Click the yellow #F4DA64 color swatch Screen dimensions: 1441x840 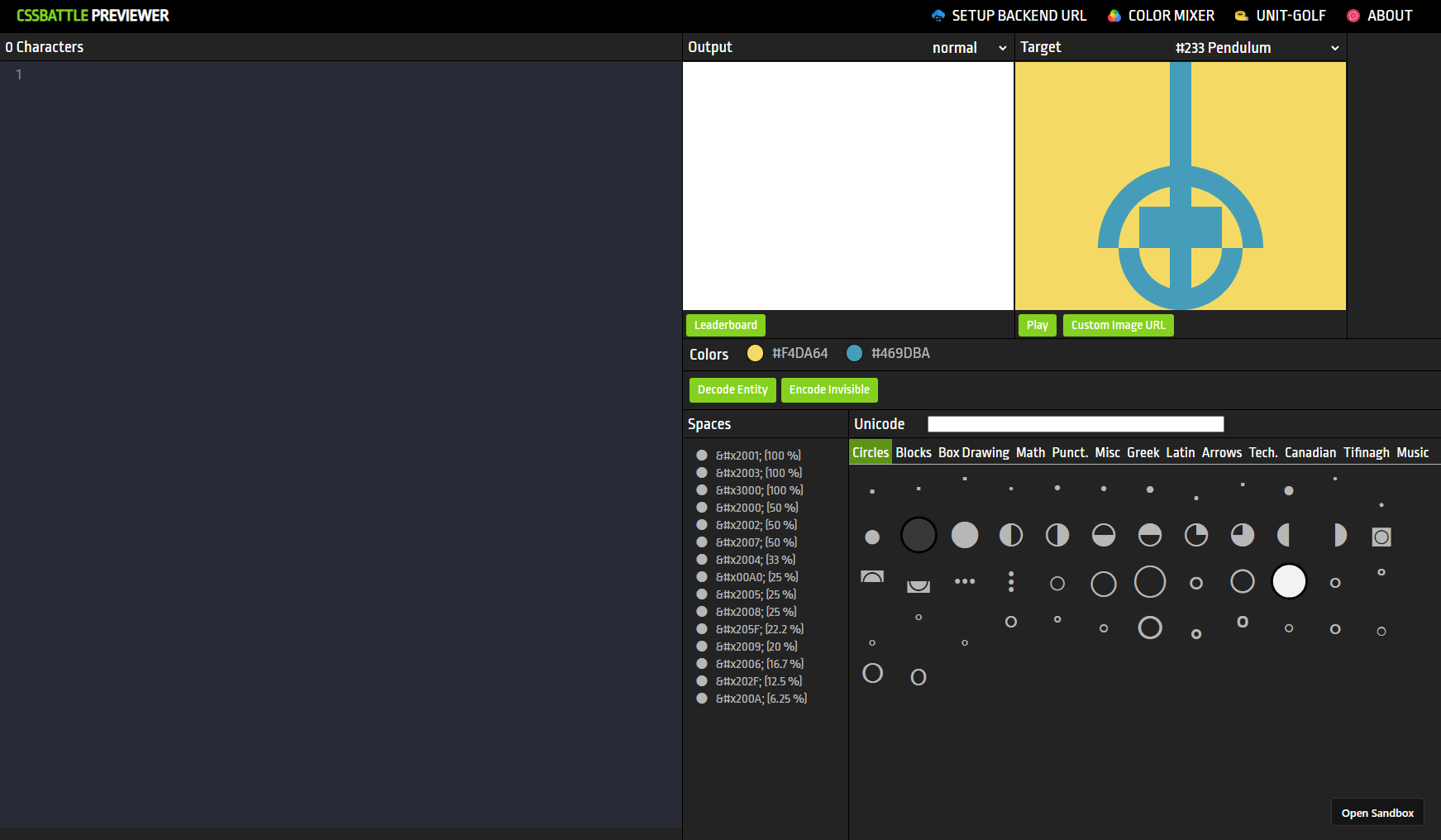pyautogui.click(x=755, y=353)
